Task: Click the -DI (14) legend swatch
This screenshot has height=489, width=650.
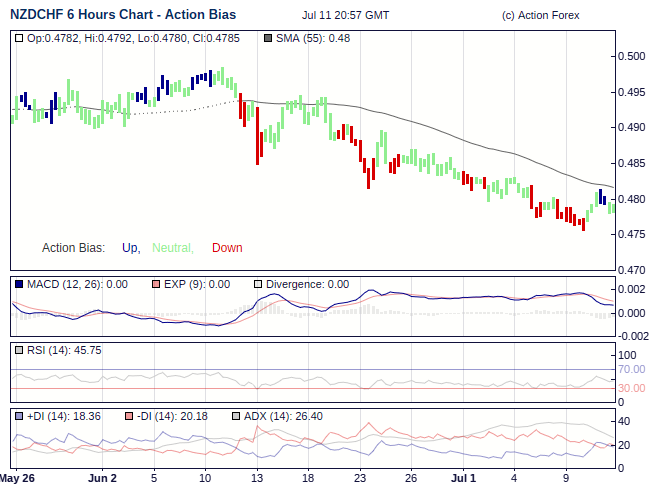Action: [129, 416]
